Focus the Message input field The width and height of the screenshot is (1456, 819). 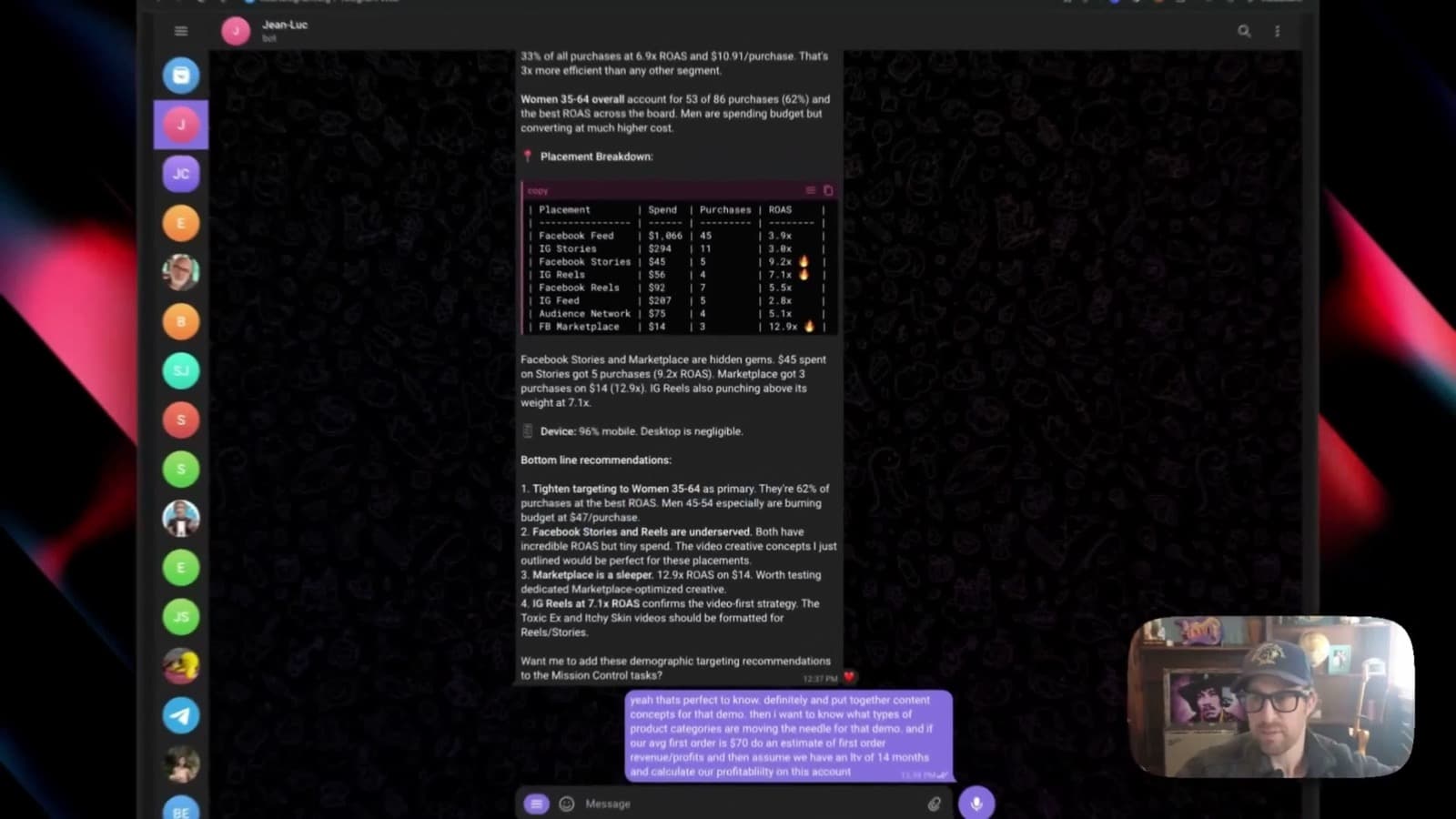click(751, 804)
